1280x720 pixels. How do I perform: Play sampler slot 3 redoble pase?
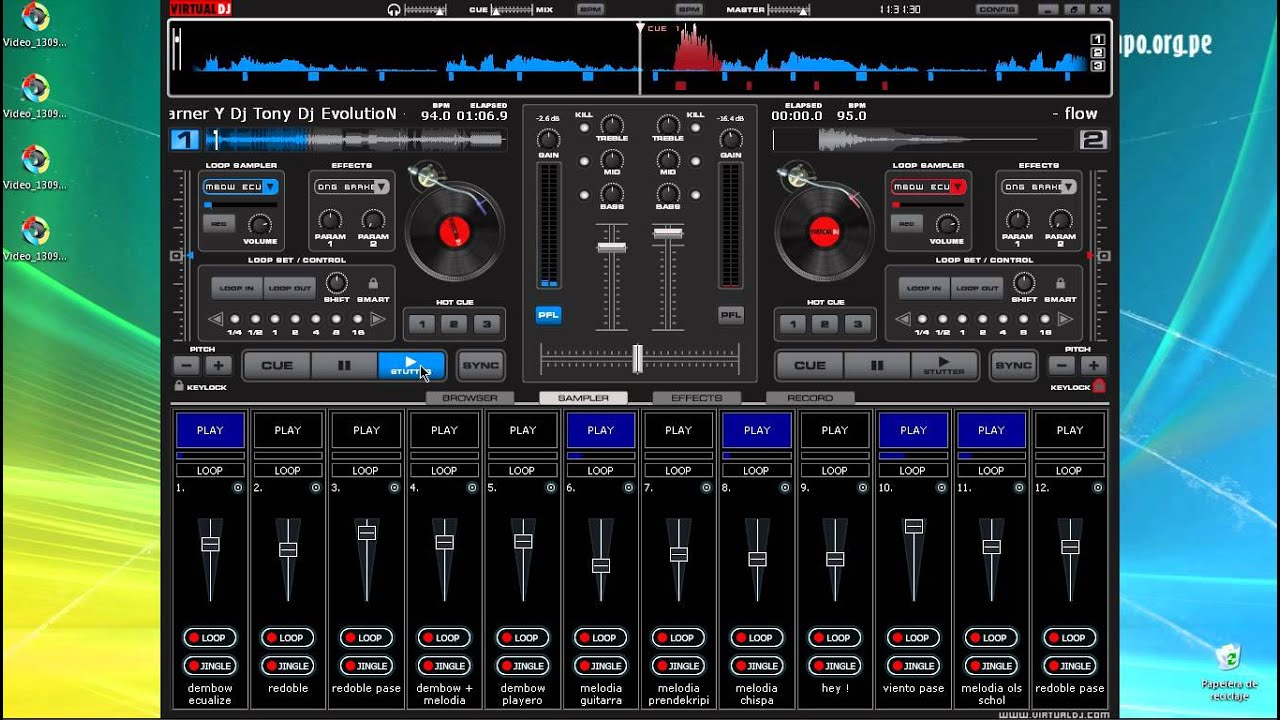click(366, 430)
